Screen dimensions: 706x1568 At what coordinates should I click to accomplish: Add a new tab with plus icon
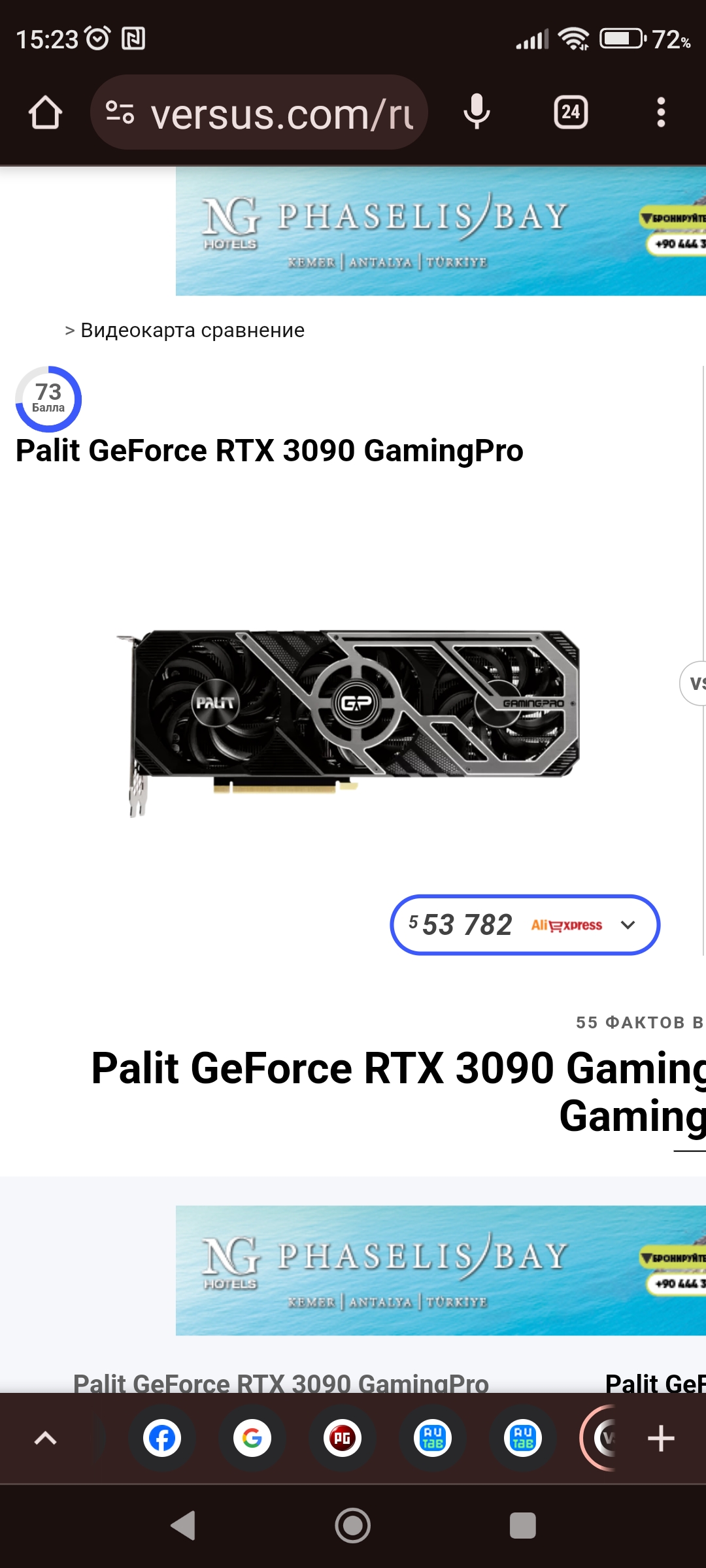[x=661, y=1438]
